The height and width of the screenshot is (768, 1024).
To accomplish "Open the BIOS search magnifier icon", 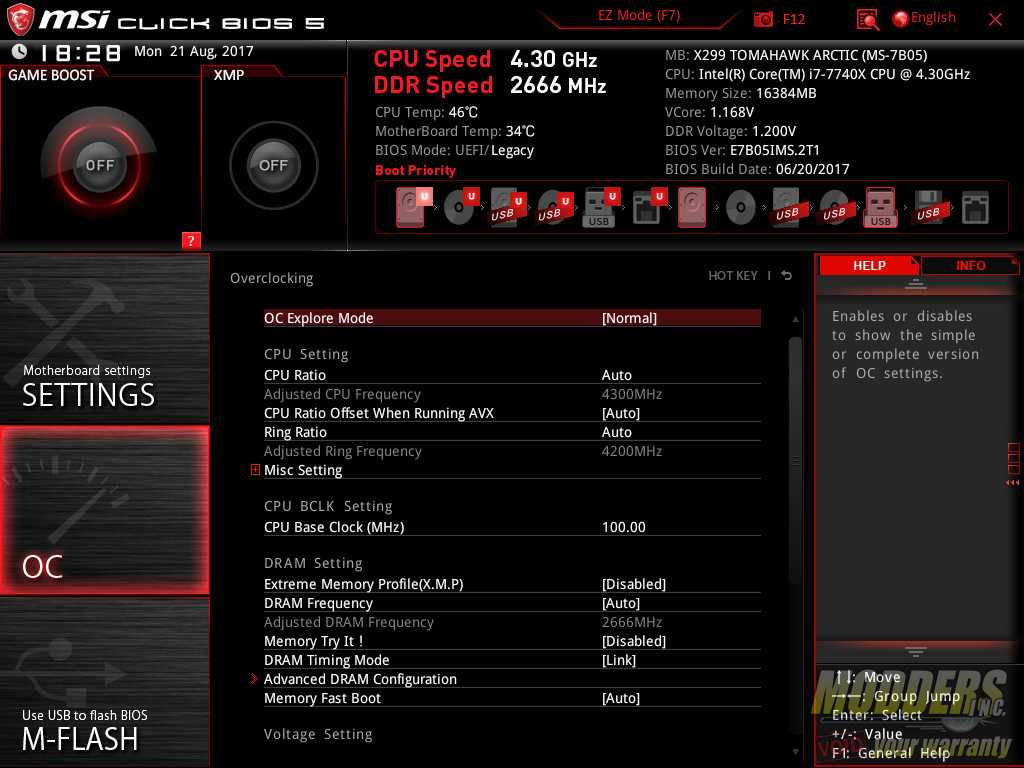I will click(867, 20).
